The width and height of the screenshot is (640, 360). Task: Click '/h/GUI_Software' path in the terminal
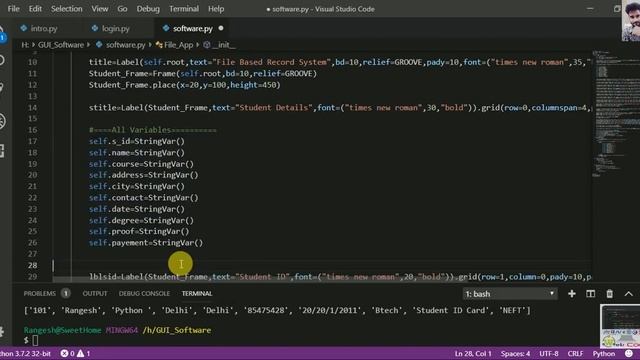[x=177, y=330]
